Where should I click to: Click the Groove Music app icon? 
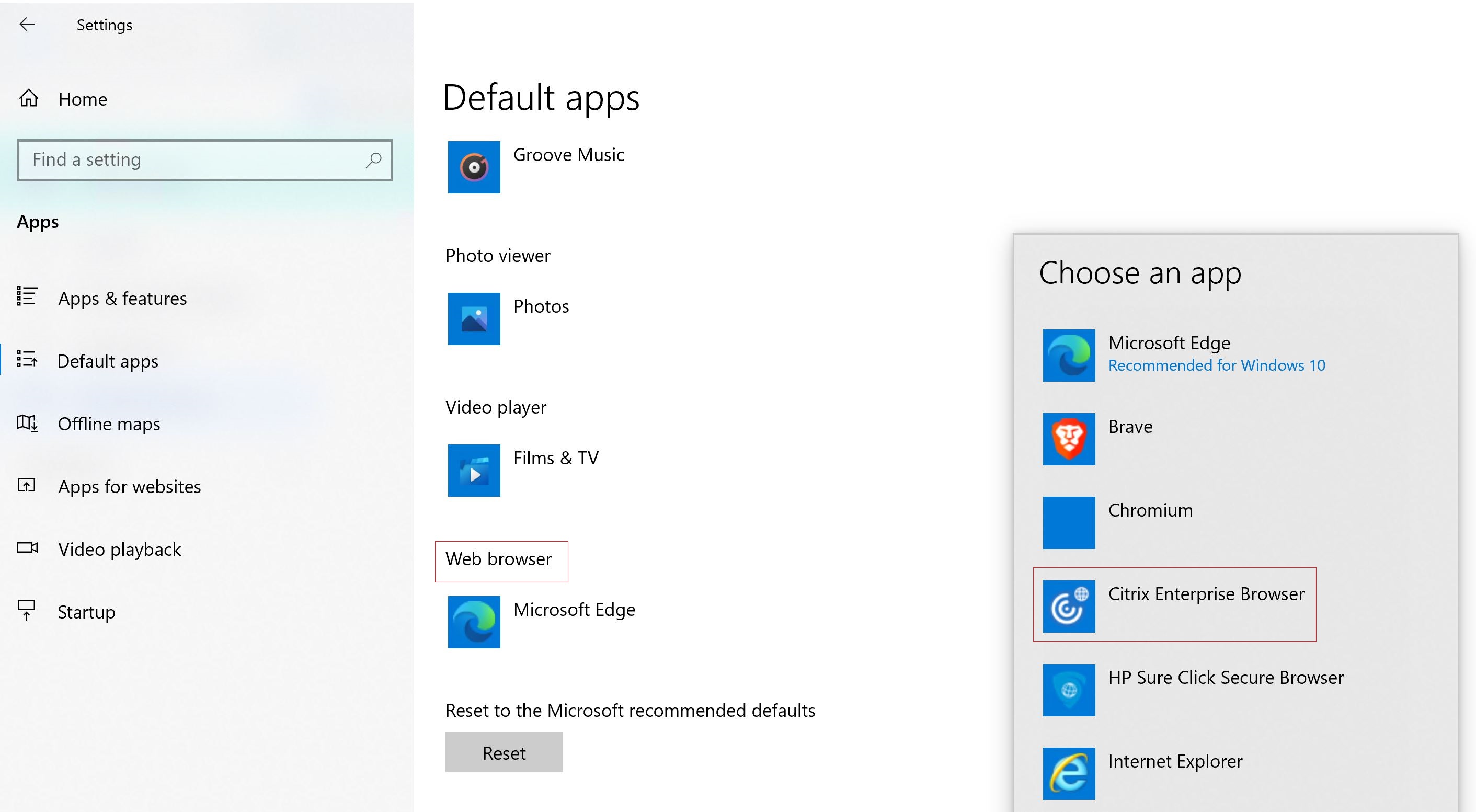474,167
